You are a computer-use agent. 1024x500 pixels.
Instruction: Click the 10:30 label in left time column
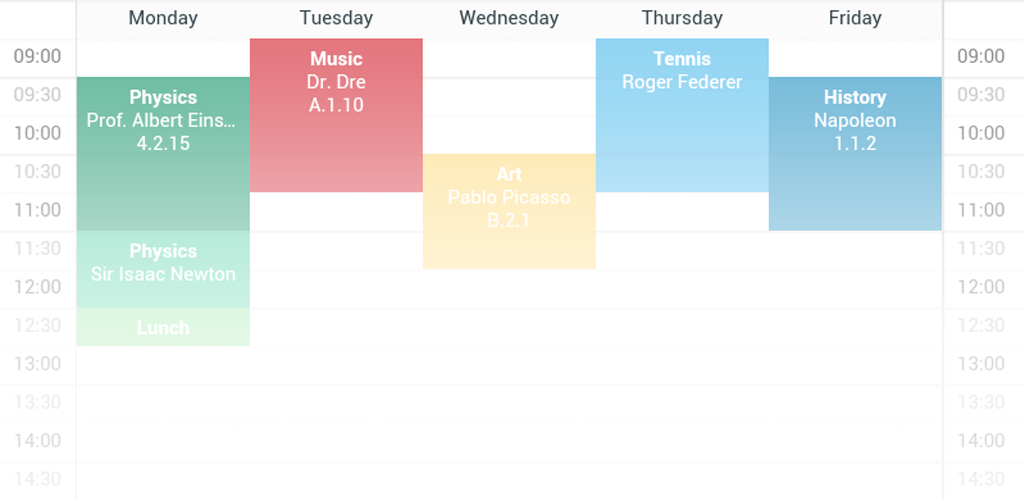pos(37,172)
